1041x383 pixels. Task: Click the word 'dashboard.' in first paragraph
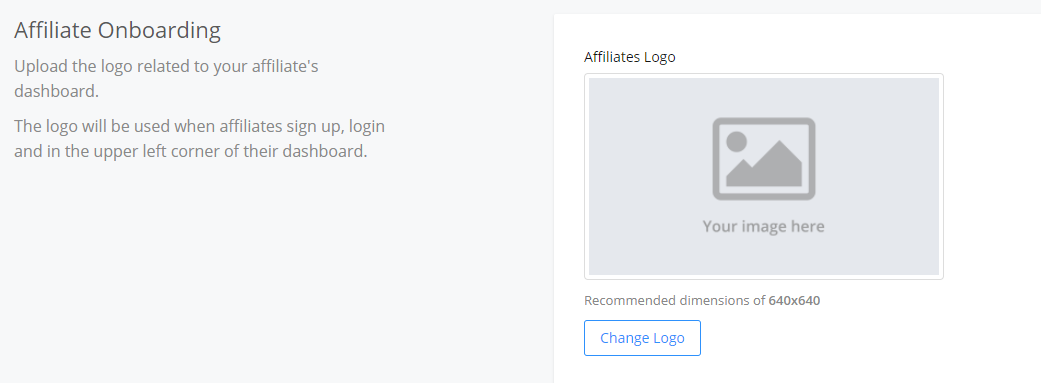click(x=56, y=92)
